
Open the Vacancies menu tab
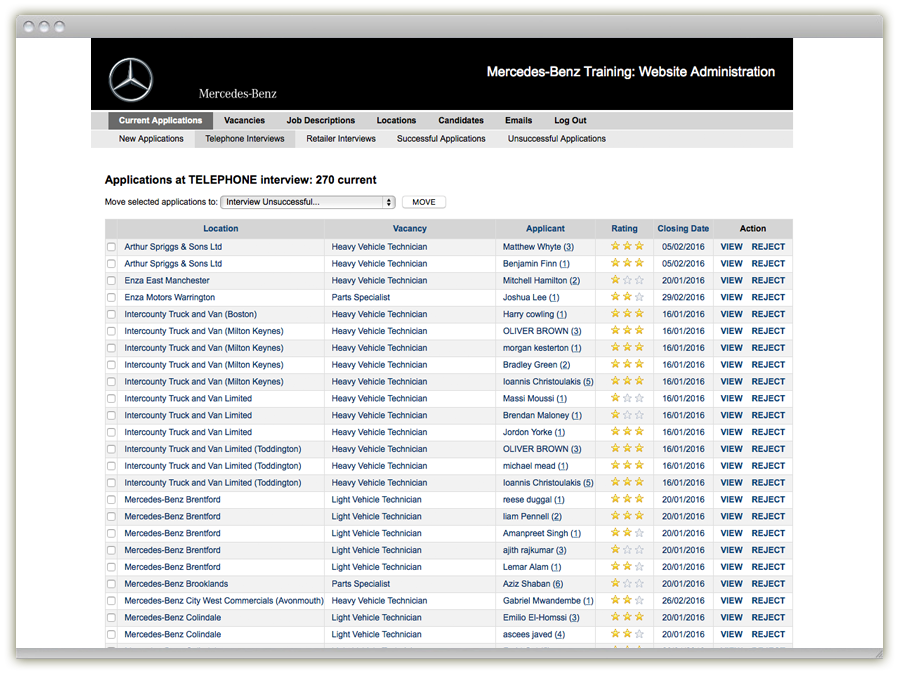click(x=244, y=121)
